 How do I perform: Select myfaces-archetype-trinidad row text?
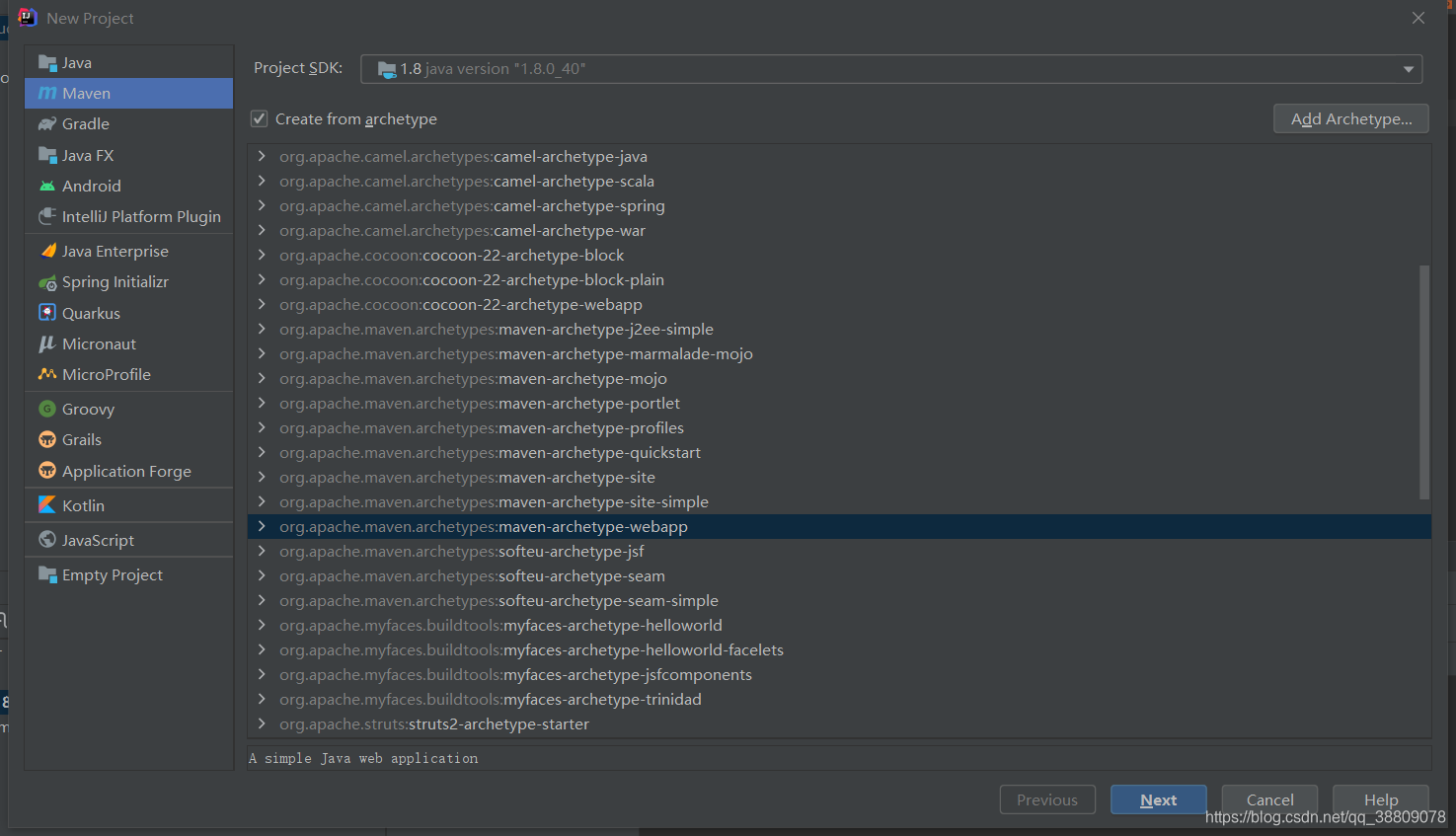[x=491, y=700]
